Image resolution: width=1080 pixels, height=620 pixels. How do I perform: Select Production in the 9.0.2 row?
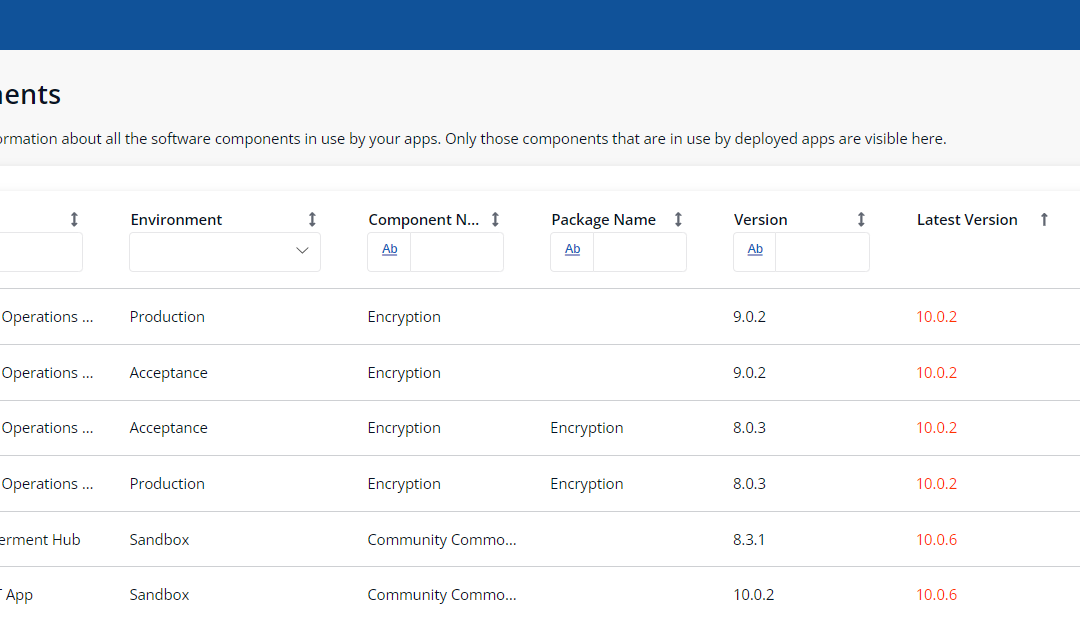(x=167, y=317)
